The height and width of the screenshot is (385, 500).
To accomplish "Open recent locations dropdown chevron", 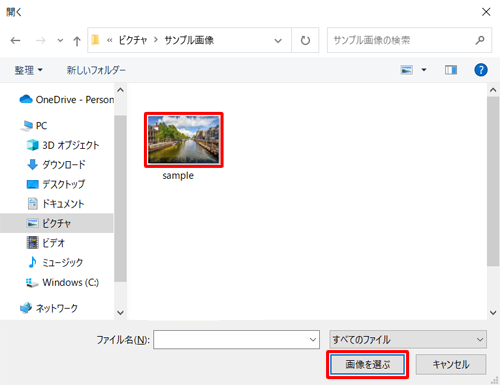I will 60,41.
